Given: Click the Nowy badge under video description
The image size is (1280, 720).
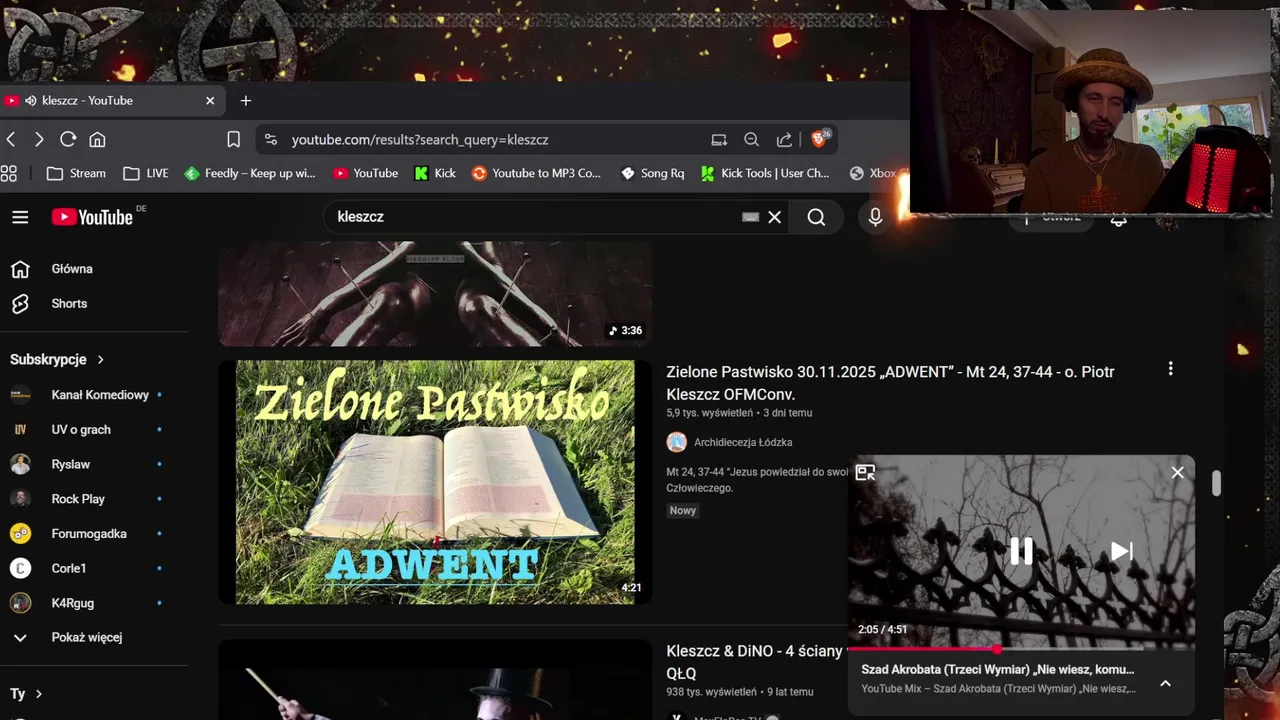Looking at the screenshot, I should pyautogui.click(x=683, y=510).
